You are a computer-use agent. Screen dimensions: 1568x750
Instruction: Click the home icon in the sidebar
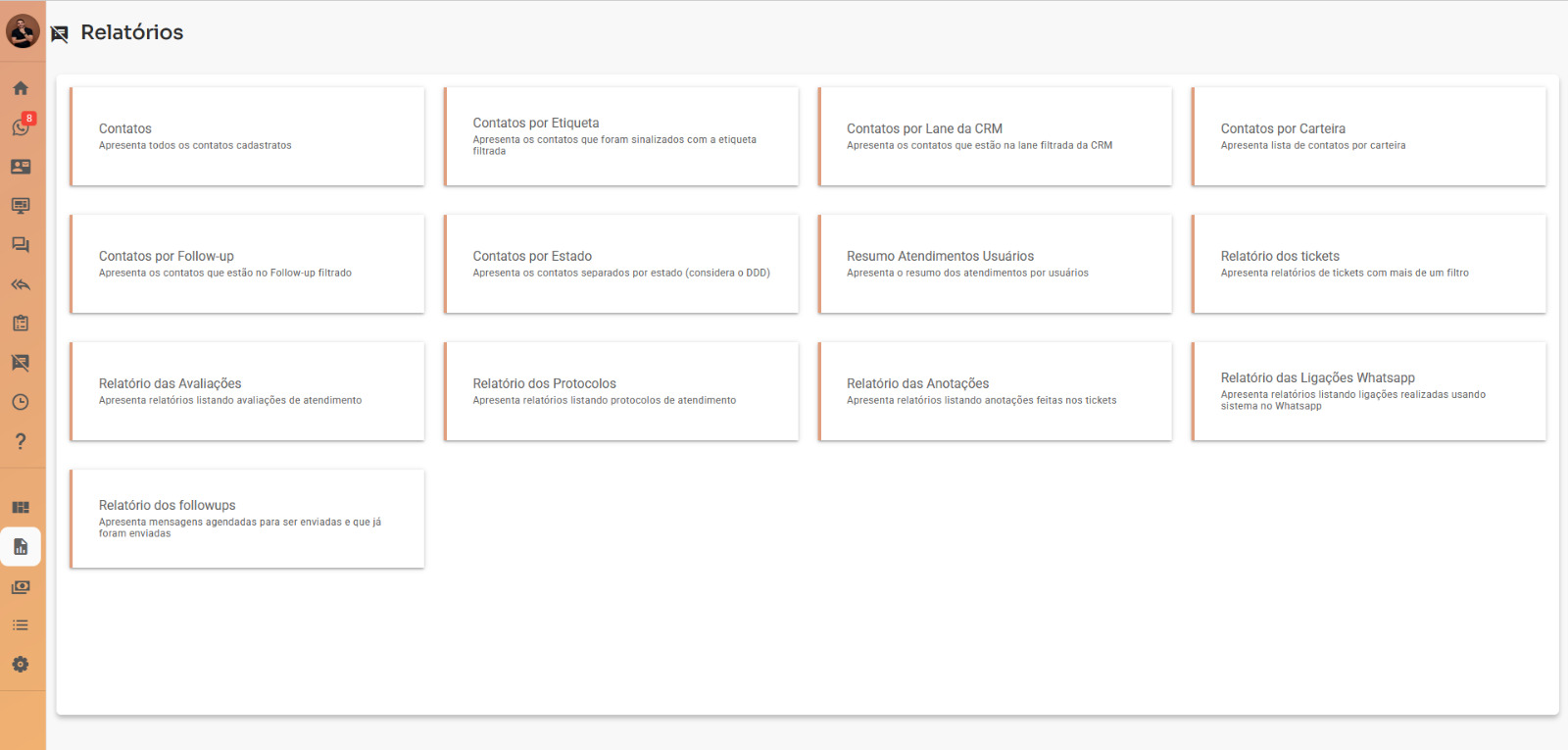[21, 88]
